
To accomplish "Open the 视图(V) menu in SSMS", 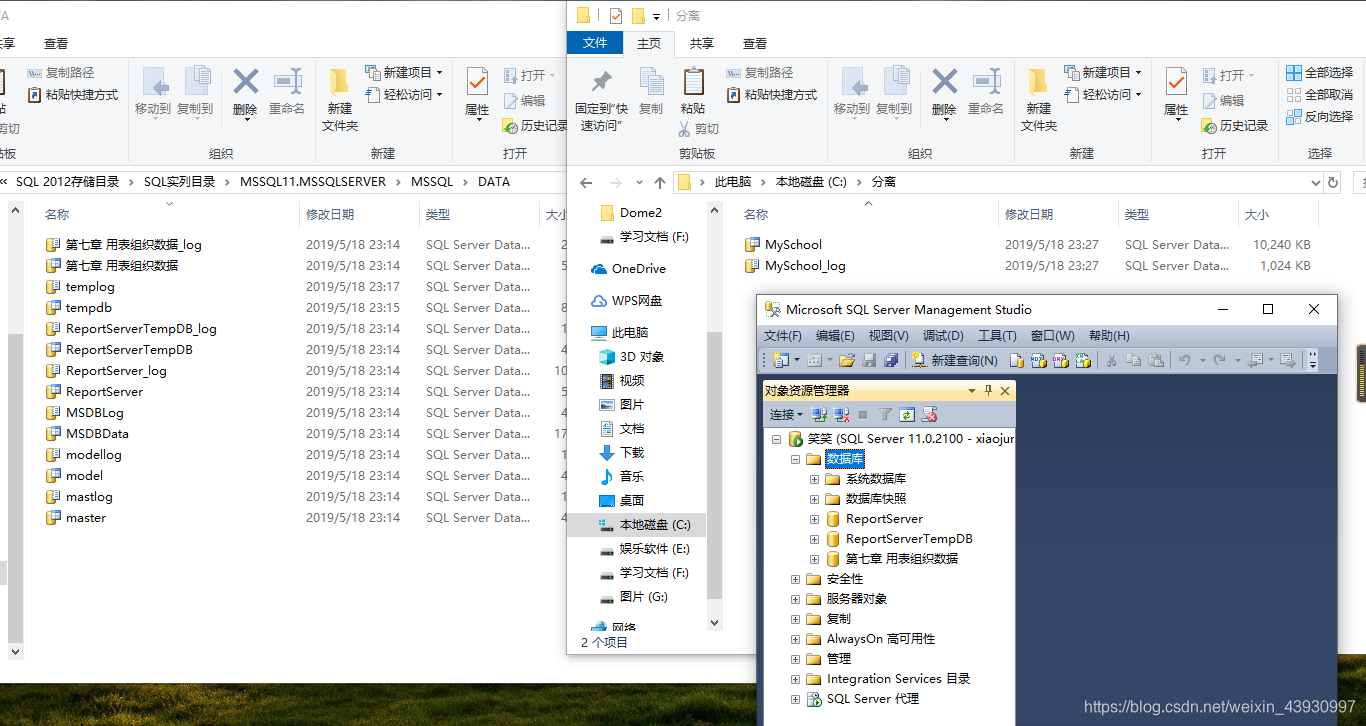I will (888, 336).
